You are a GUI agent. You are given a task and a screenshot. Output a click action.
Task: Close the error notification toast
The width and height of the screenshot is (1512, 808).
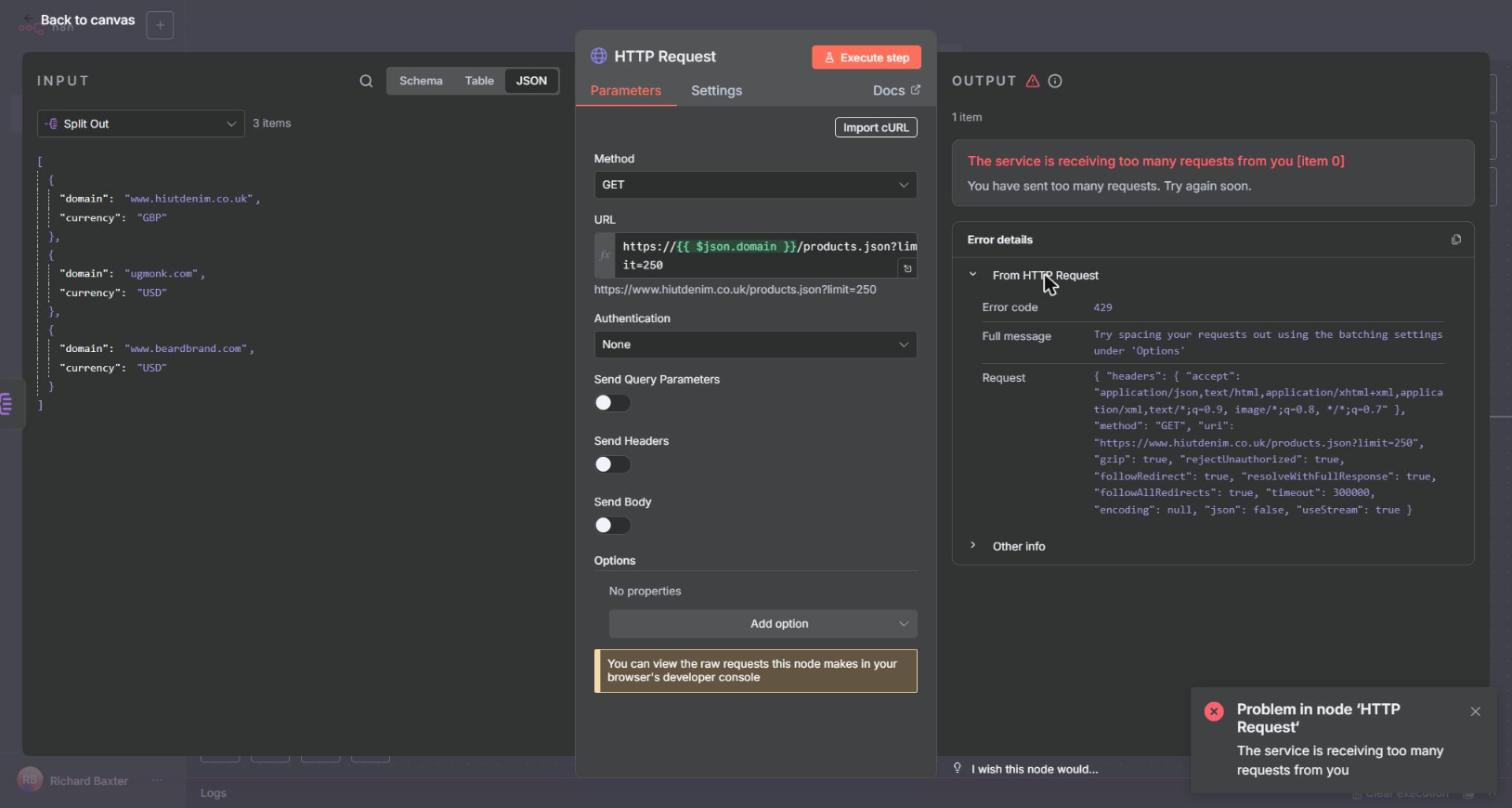pyautogui.click(x=1475, y=712)
